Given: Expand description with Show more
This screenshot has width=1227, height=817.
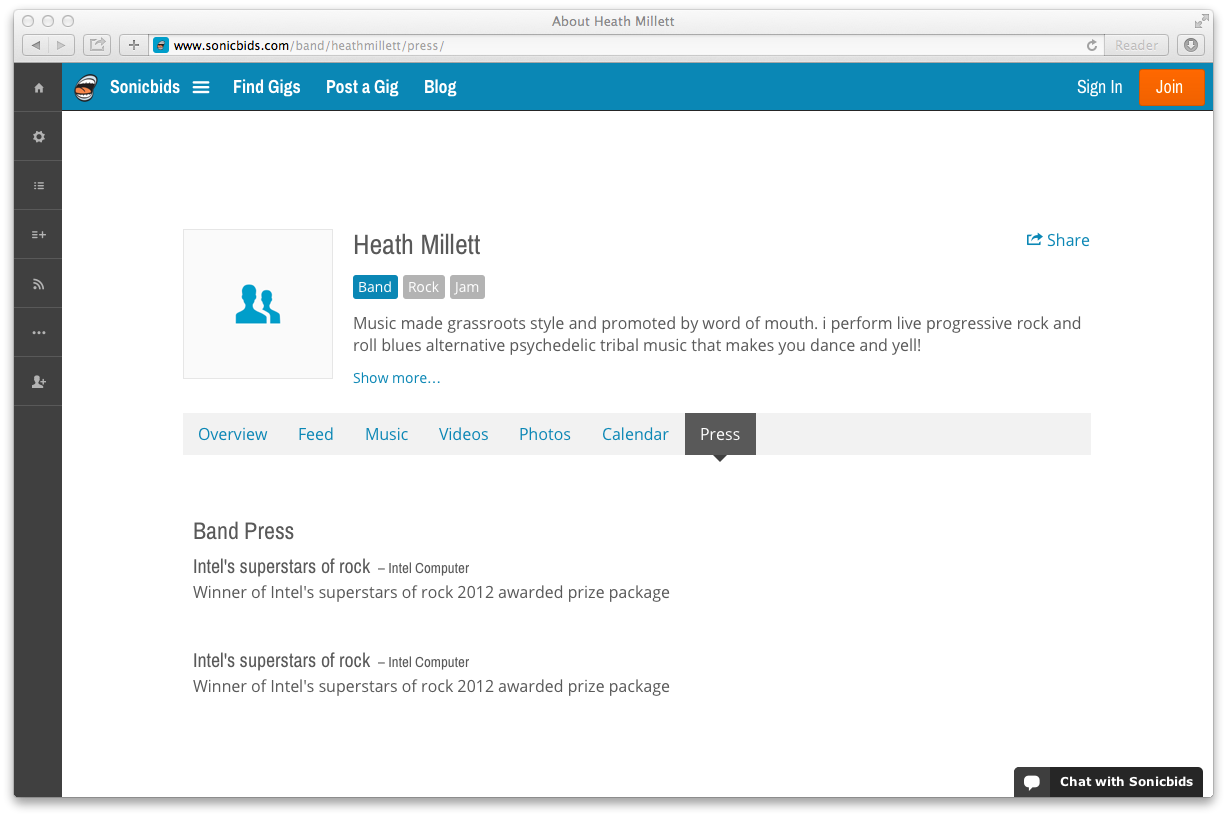Looking at the screenshot, I should [397, 378].
